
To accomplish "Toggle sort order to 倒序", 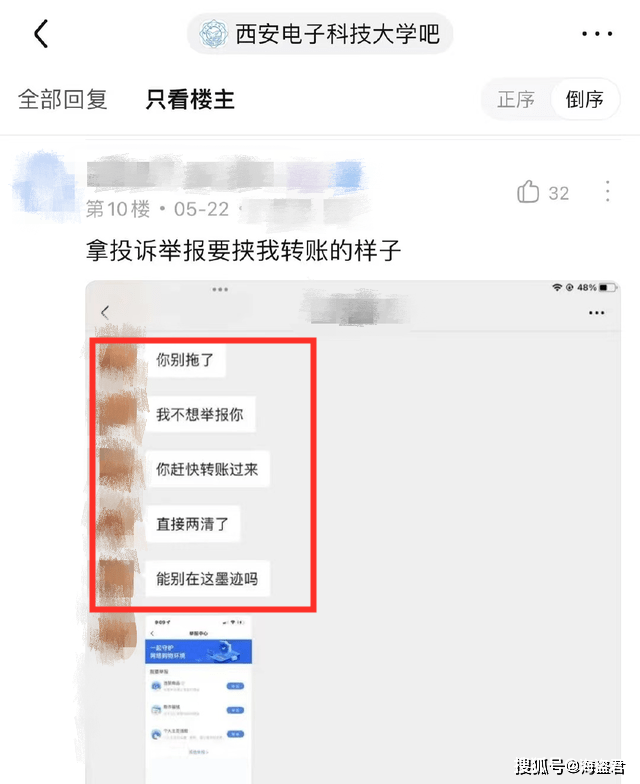I will pos(584,99).
